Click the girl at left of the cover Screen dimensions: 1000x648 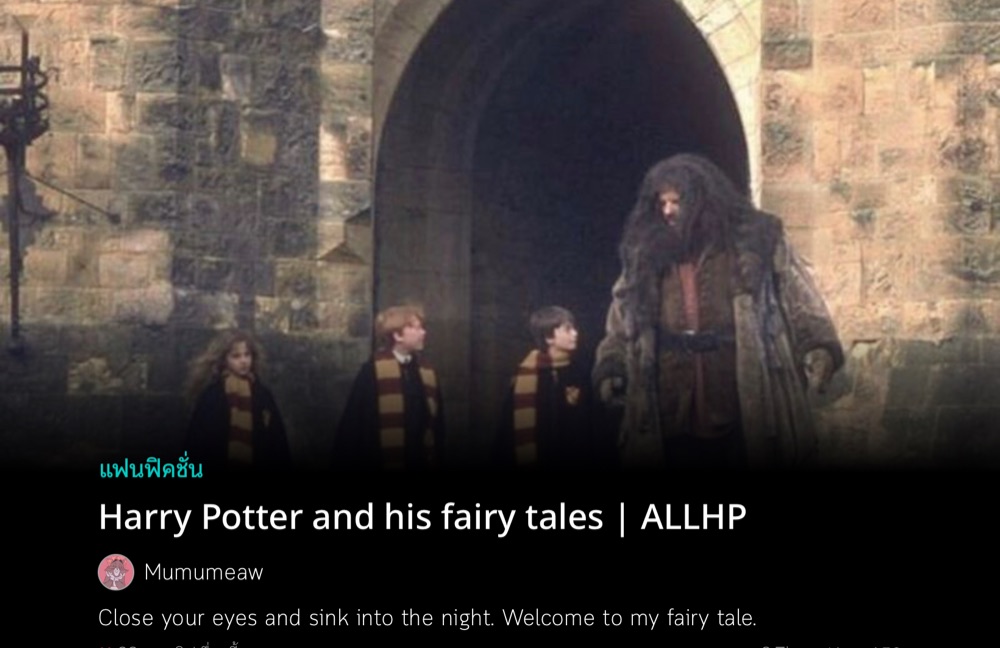click(237, 399)
